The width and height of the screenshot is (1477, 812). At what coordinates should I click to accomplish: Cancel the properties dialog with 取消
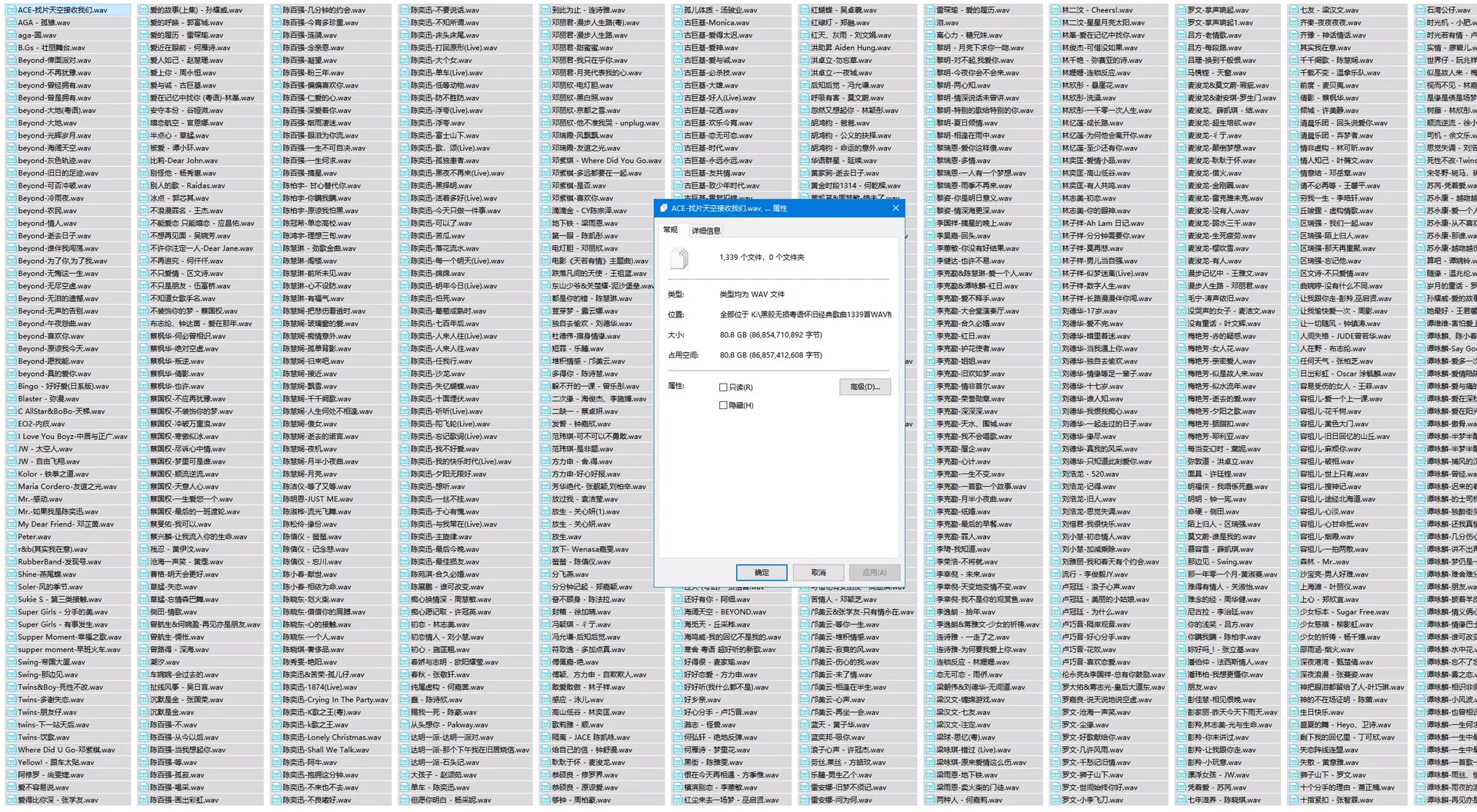[819, 573]
